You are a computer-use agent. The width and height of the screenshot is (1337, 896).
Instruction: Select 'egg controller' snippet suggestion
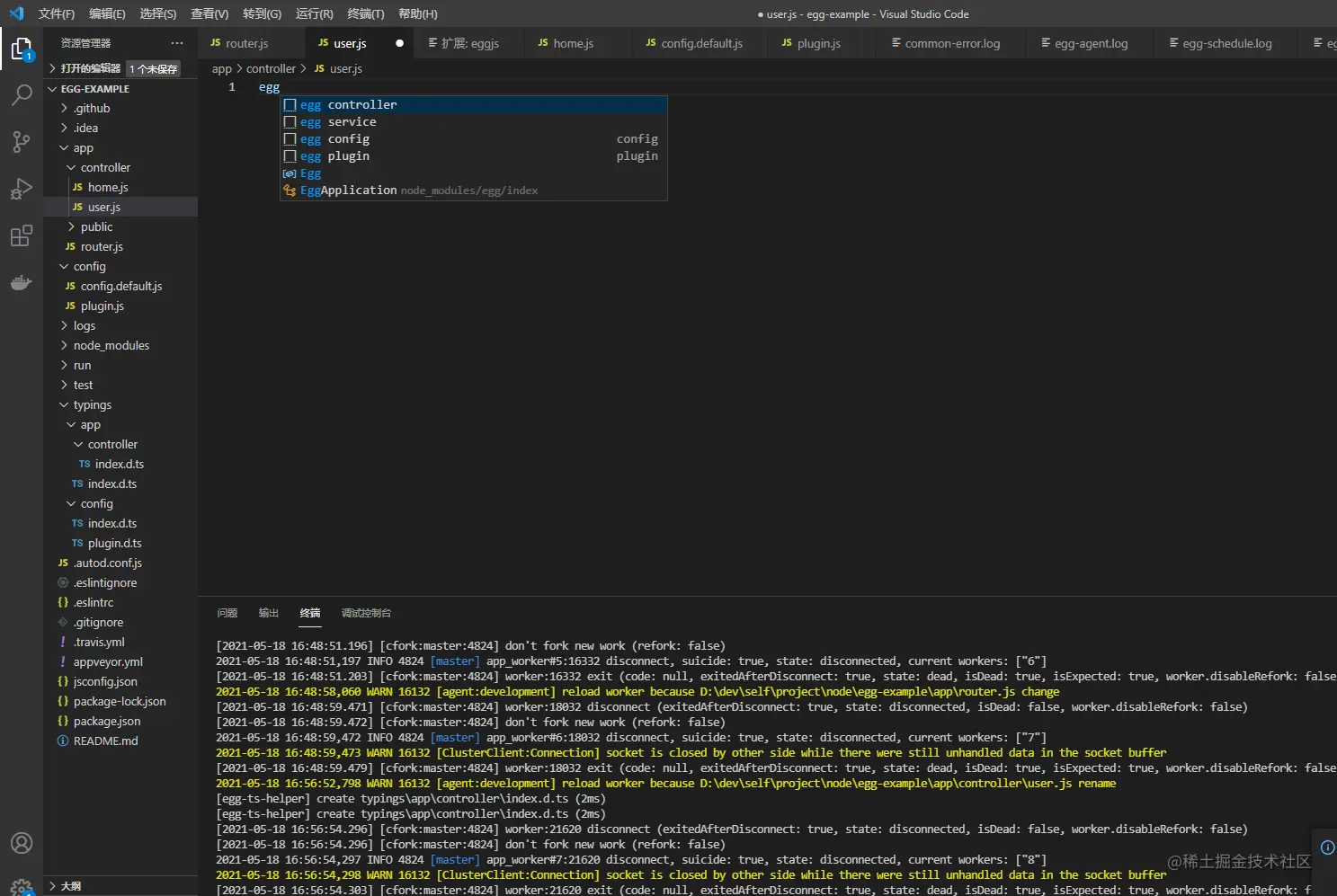[x=474, y=105]
